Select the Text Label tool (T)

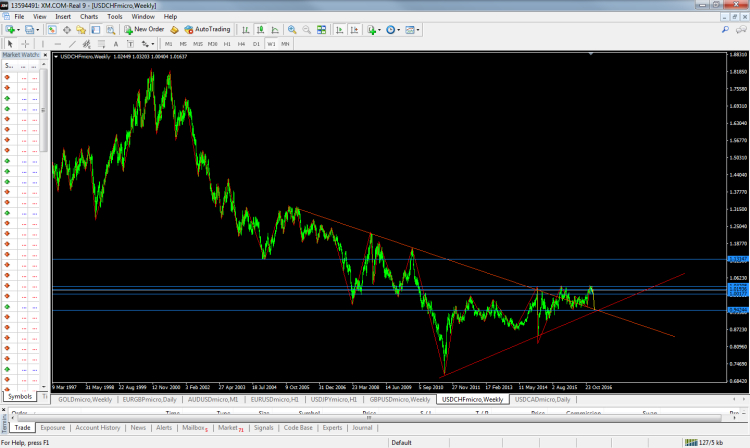[x=130, y=44]
